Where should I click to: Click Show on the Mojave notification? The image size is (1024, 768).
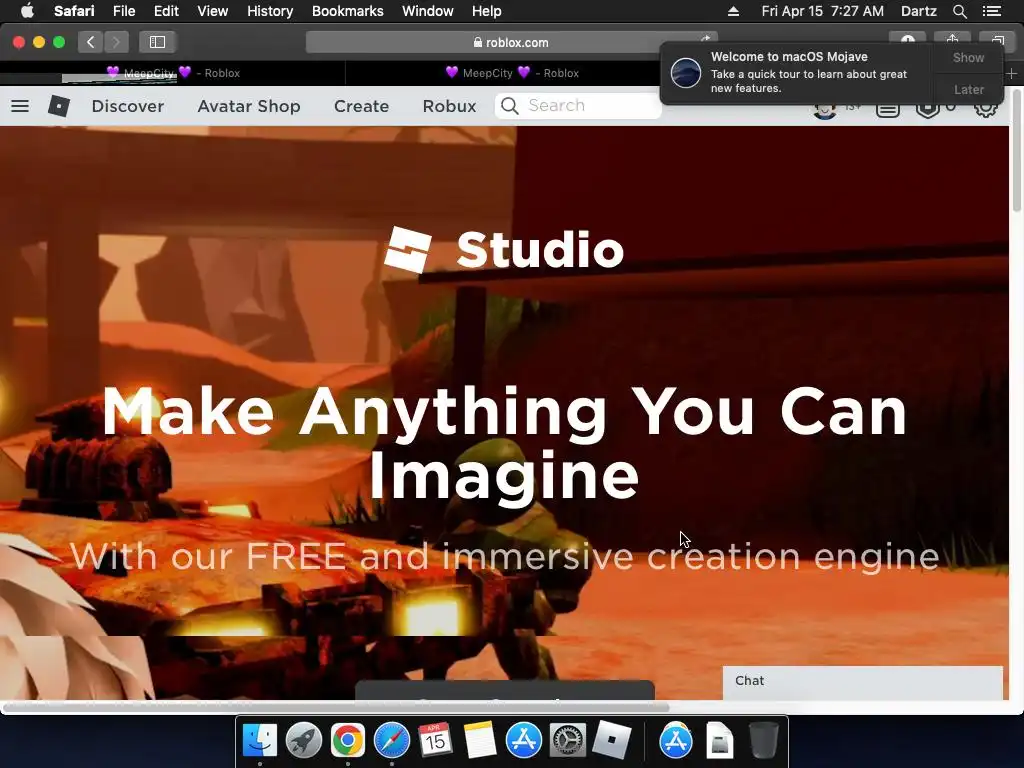click(x=968, y=57)
